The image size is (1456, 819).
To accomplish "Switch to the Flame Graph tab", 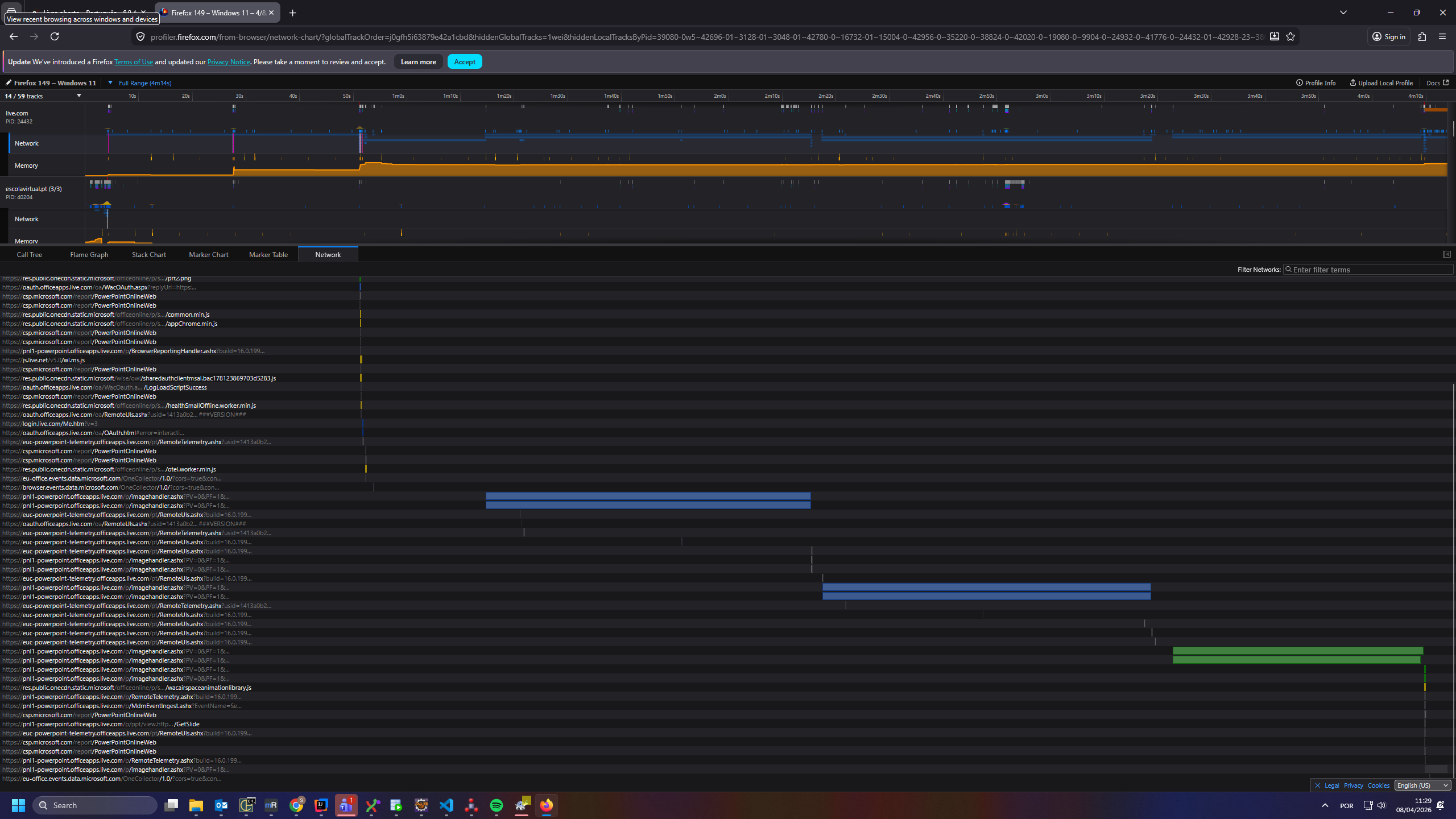I will click(89, 255).
